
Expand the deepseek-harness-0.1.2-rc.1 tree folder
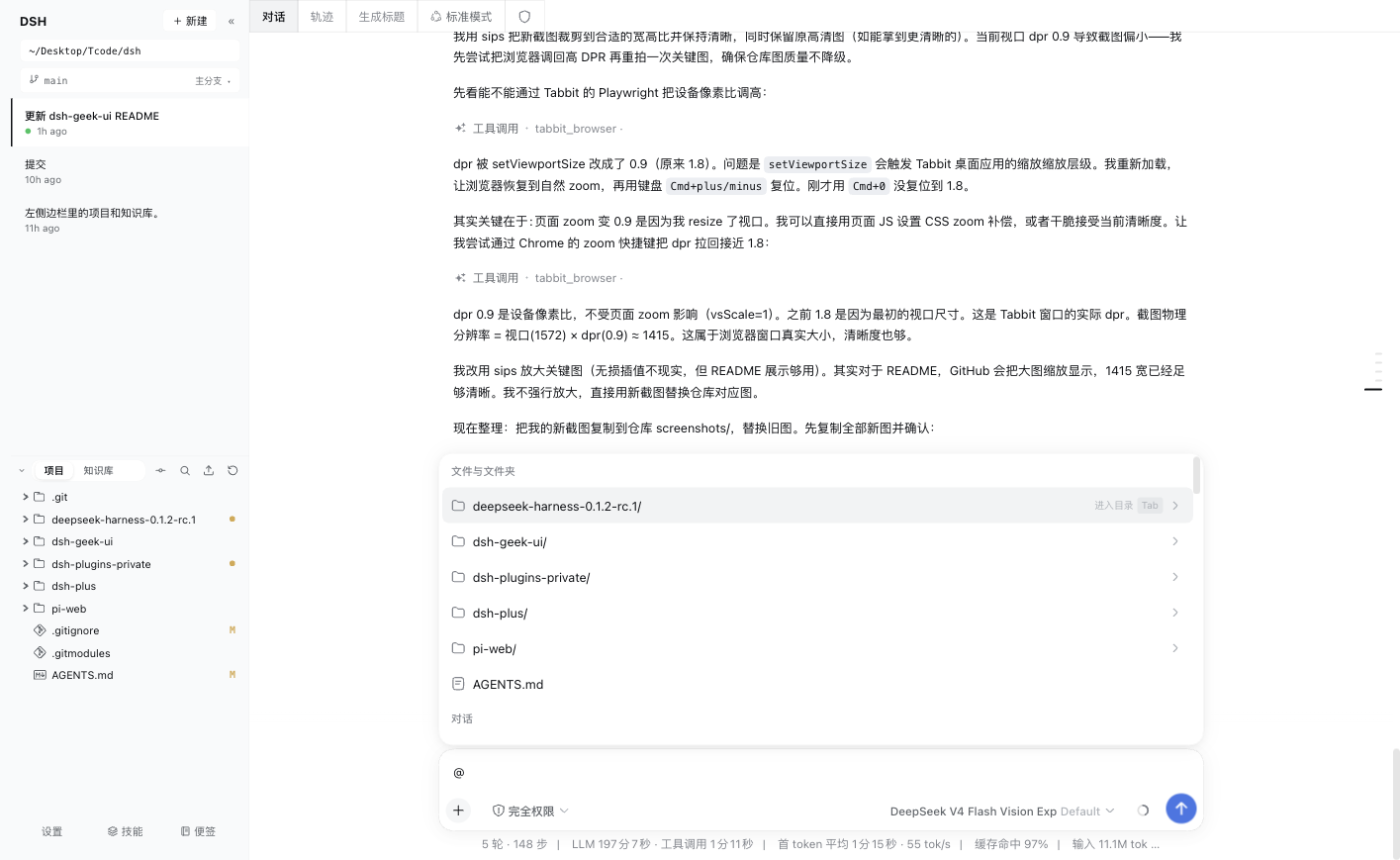26,520
